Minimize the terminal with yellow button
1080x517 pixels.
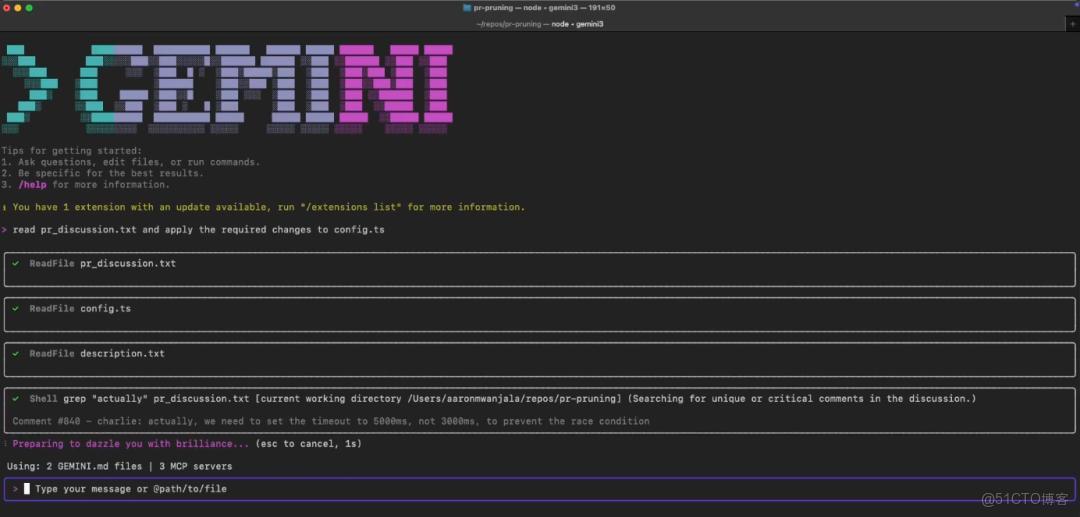[18, 8]
